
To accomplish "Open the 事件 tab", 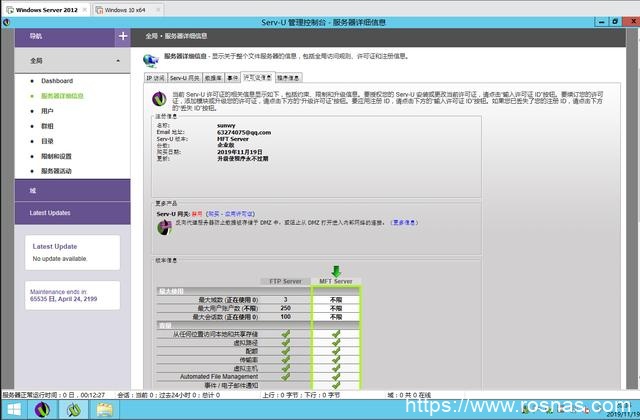I will (233, 78).
